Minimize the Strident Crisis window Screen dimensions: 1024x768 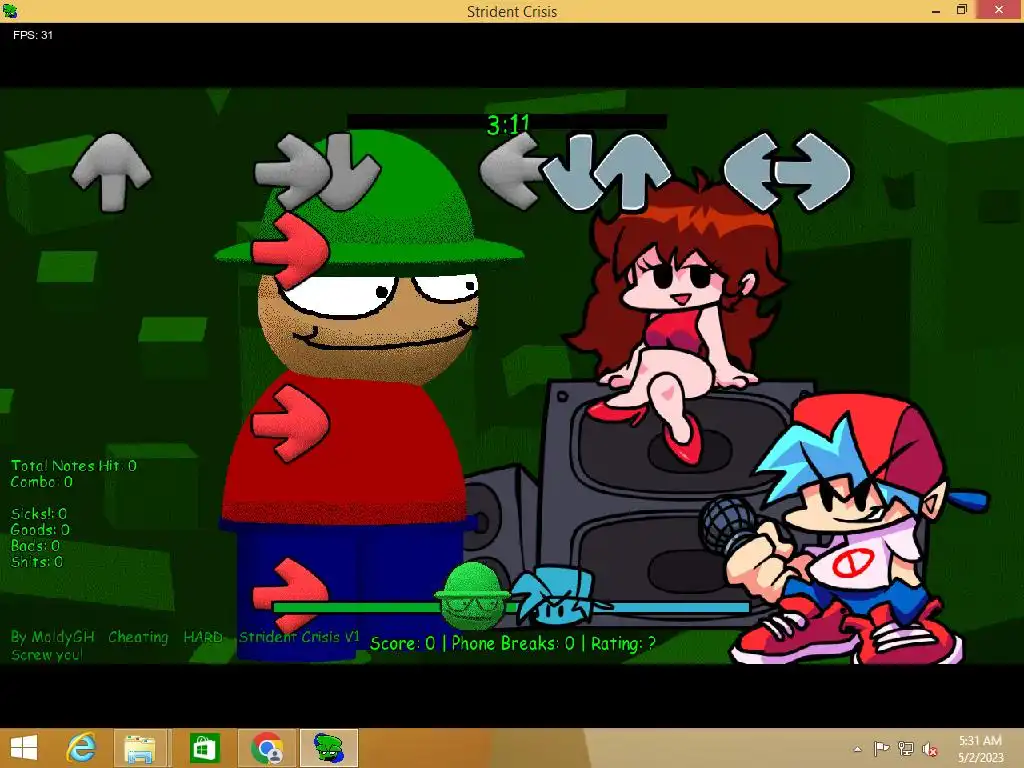click(x=936, y=10)
